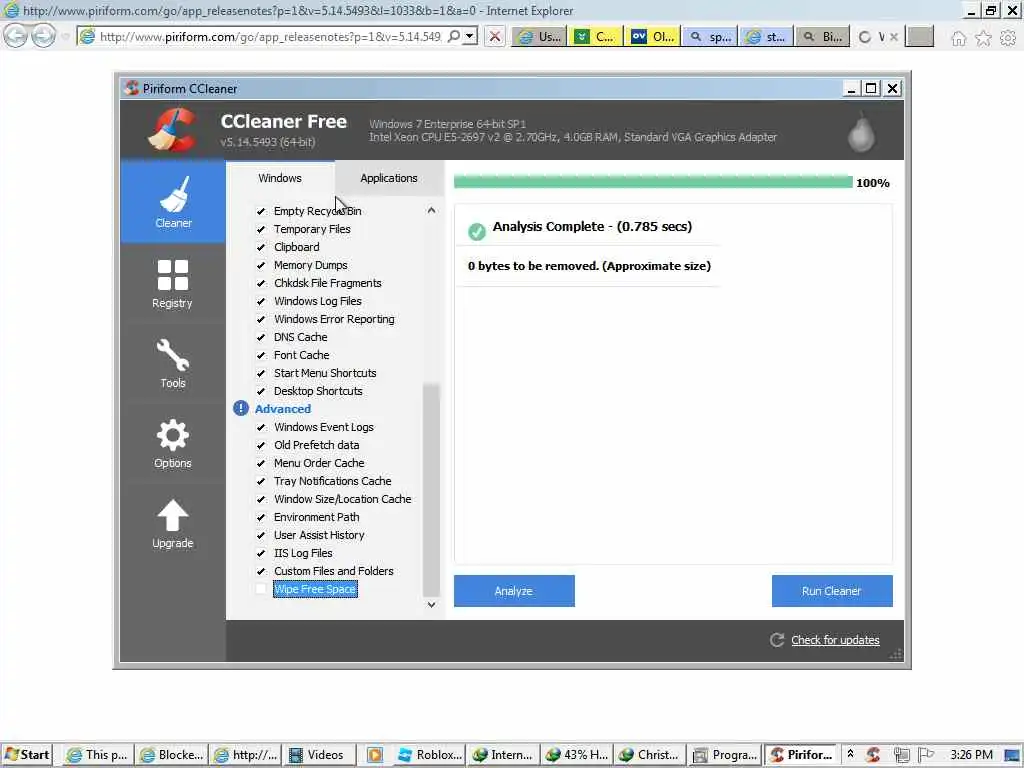Click the browser address URL field

pos(270,37)
